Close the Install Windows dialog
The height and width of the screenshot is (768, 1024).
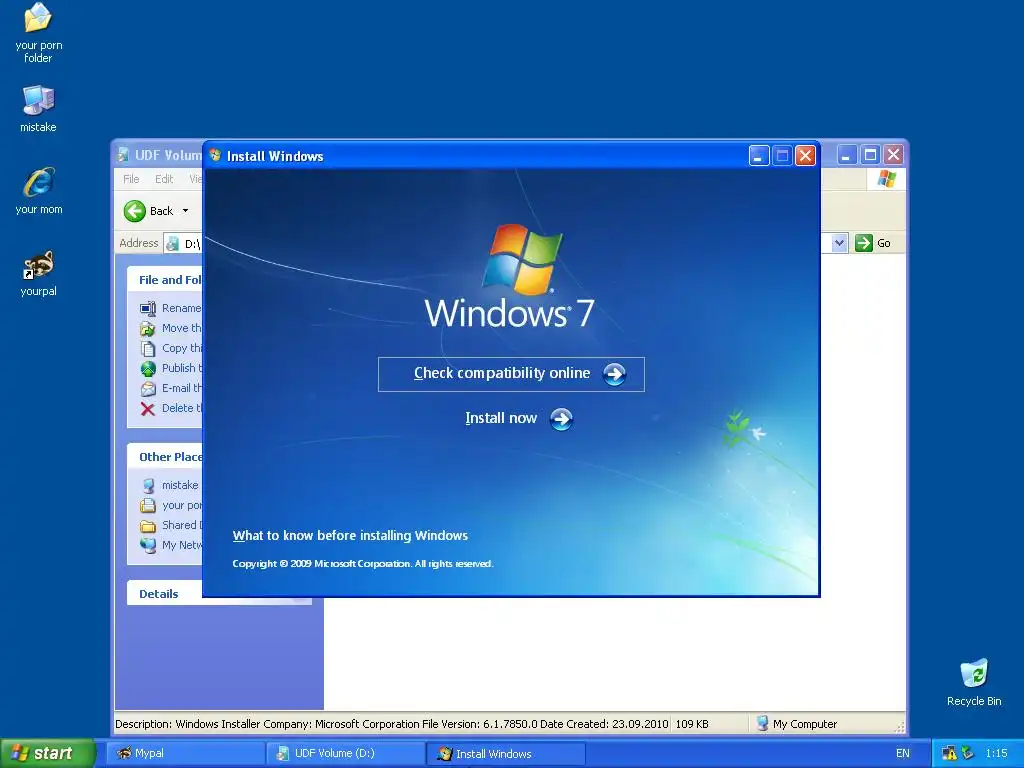[805, 155]
